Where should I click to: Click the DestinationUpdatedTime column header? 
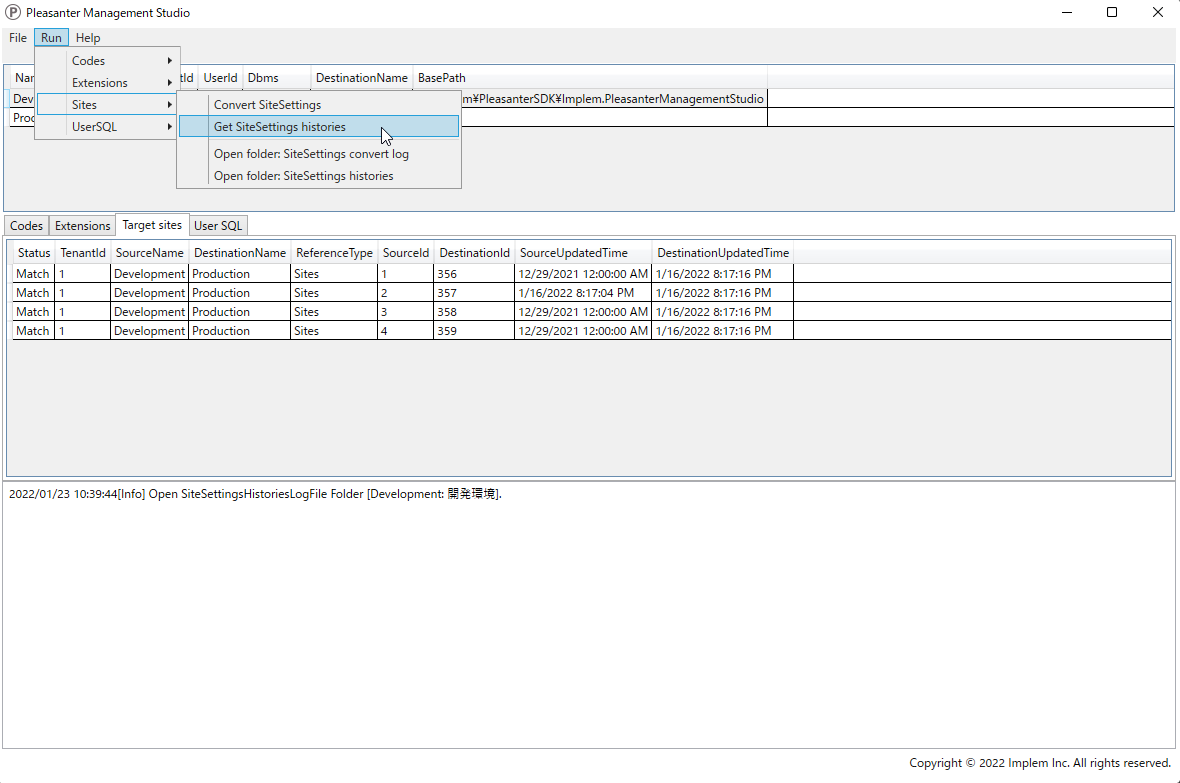(722, 253)
